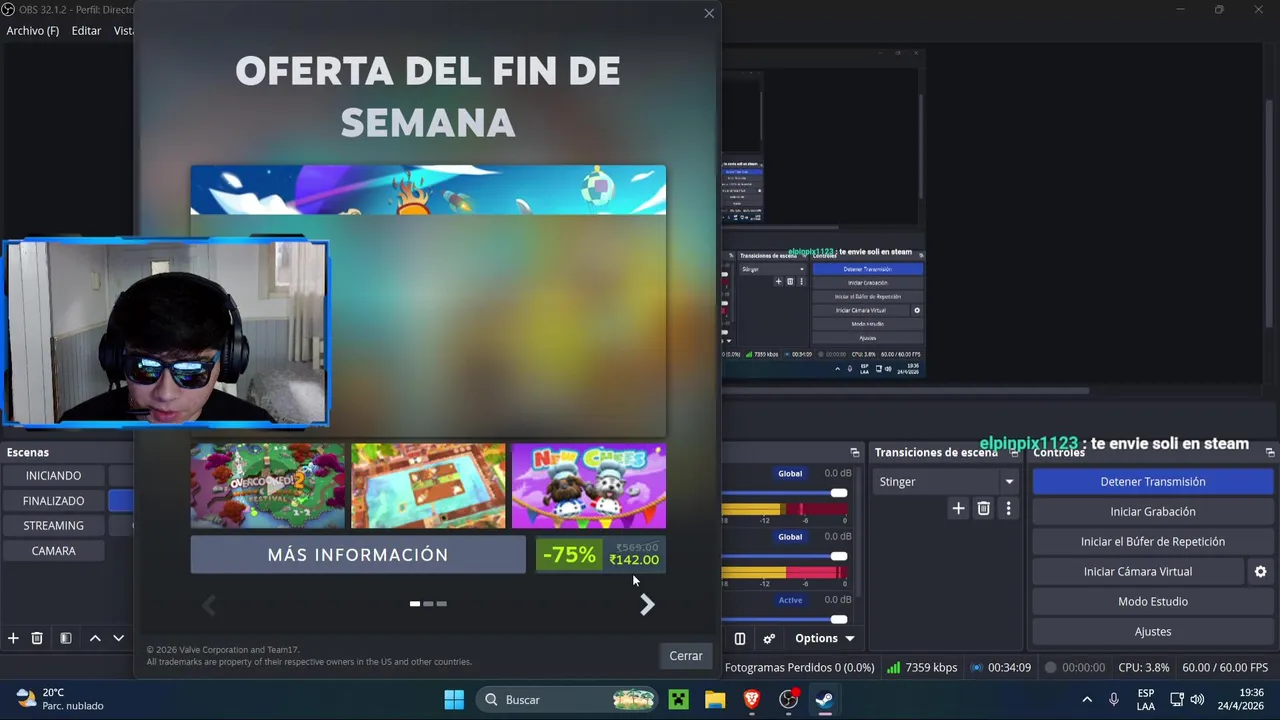The width and height of the screenshot is (1280, 720).
Task: Open Ajustes settings
Action: (1153, 632)
